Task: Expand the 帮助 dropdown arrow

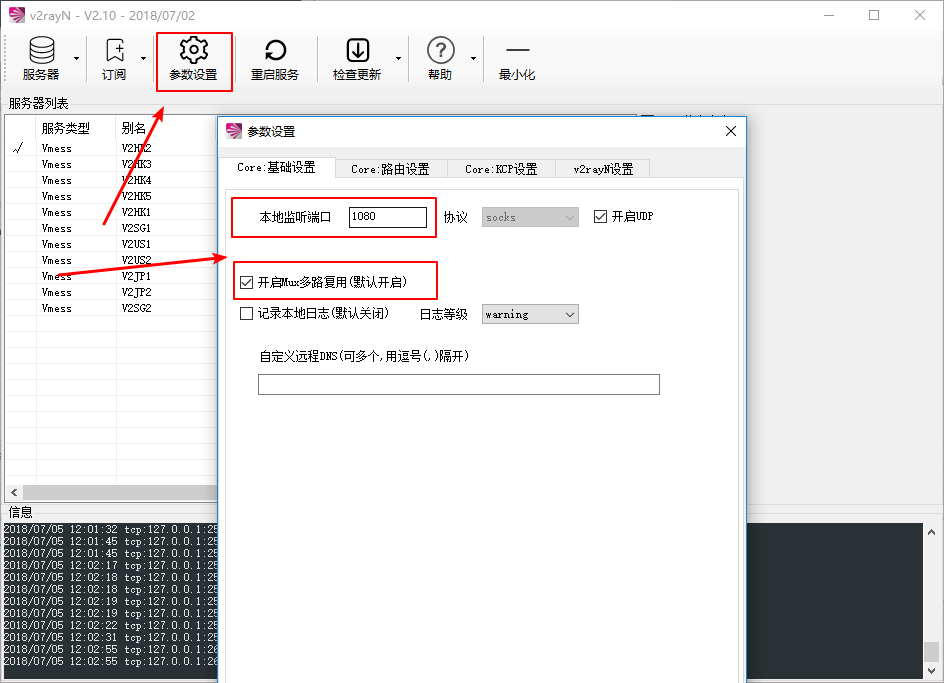Action: (473, 58)
